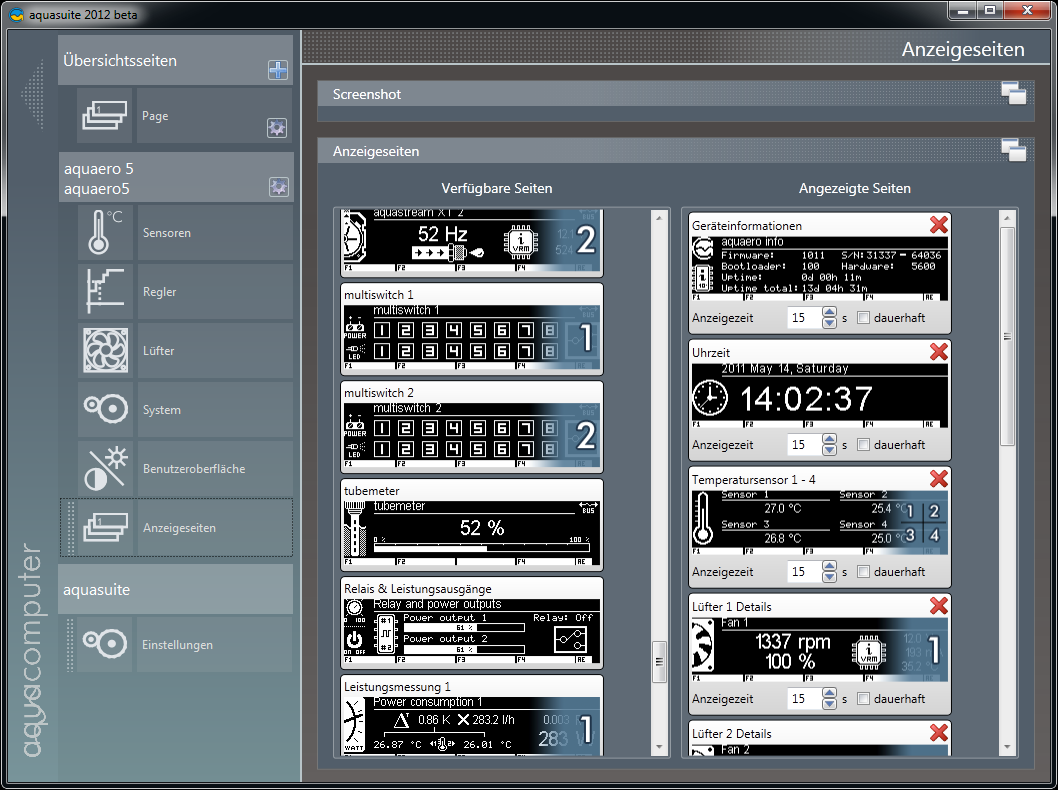Select the aquastream XT 2 page thumbnail
This screenshot has height=790, width=1058.
(472, 241)
